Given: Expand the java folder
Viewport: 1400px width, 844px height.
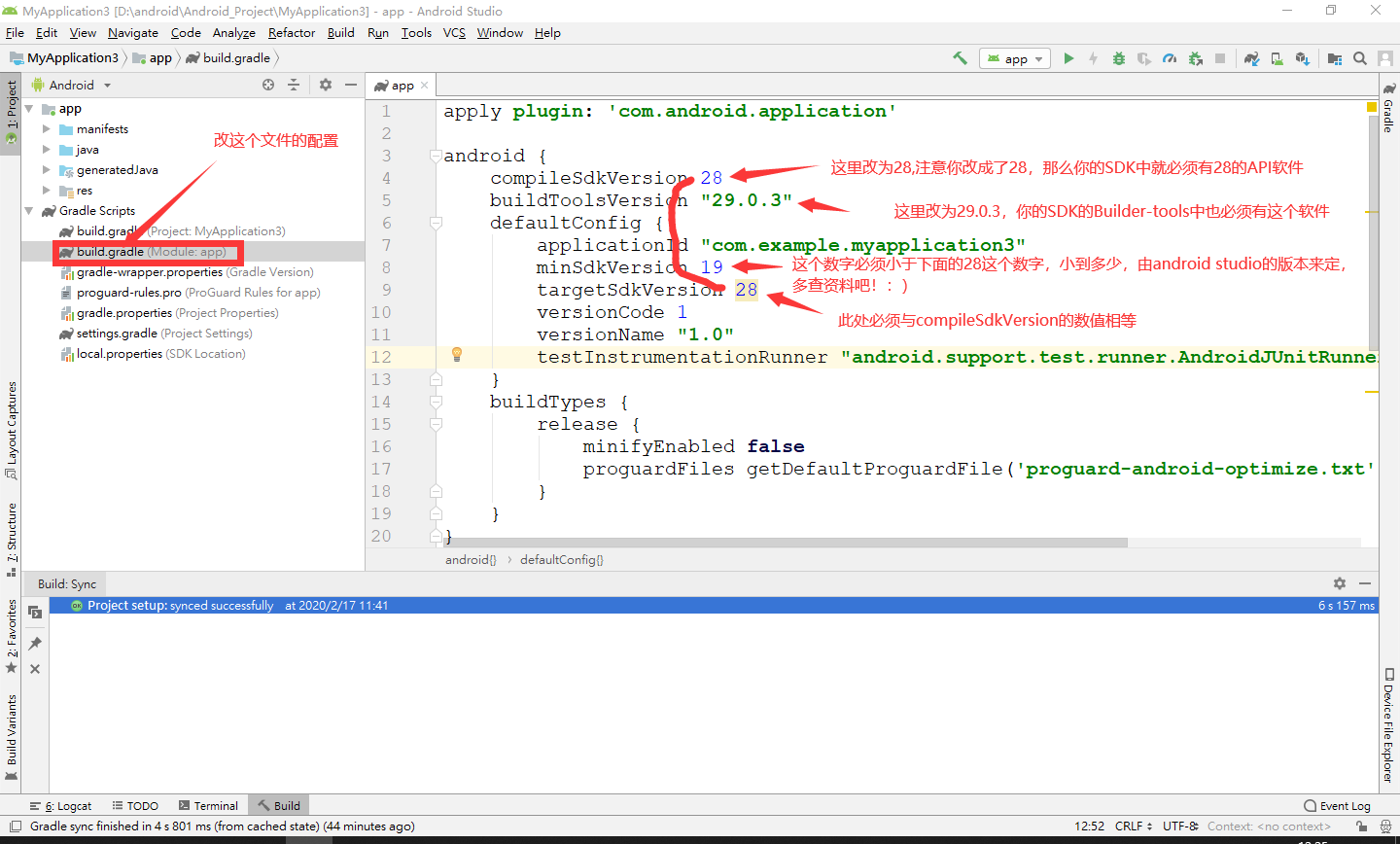Looking at the screenshot, I should pyautogui.click(x=47, y=150).
